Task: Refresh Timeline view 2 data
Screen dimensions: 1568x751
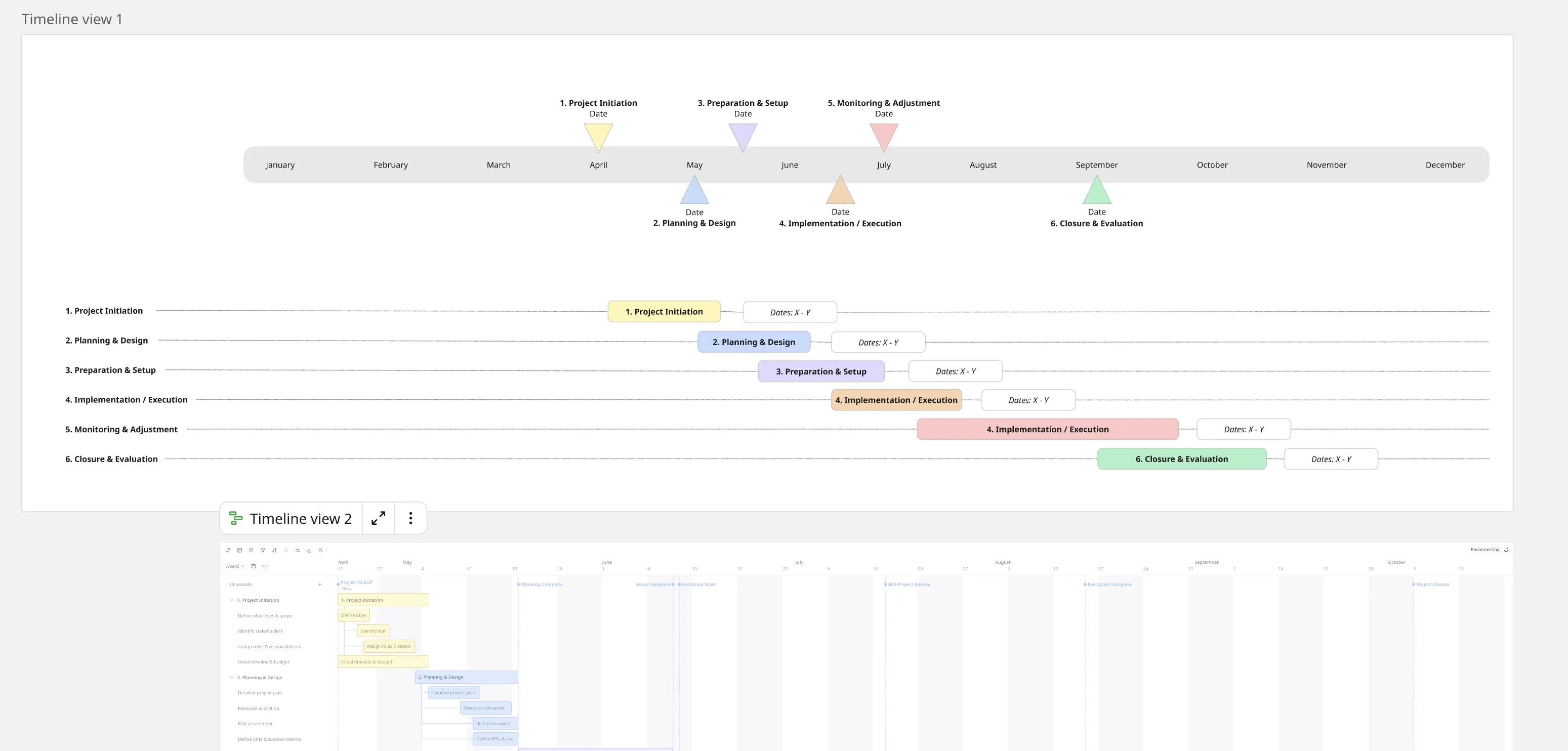Action: pyautogui.click(x=228, y=550)
